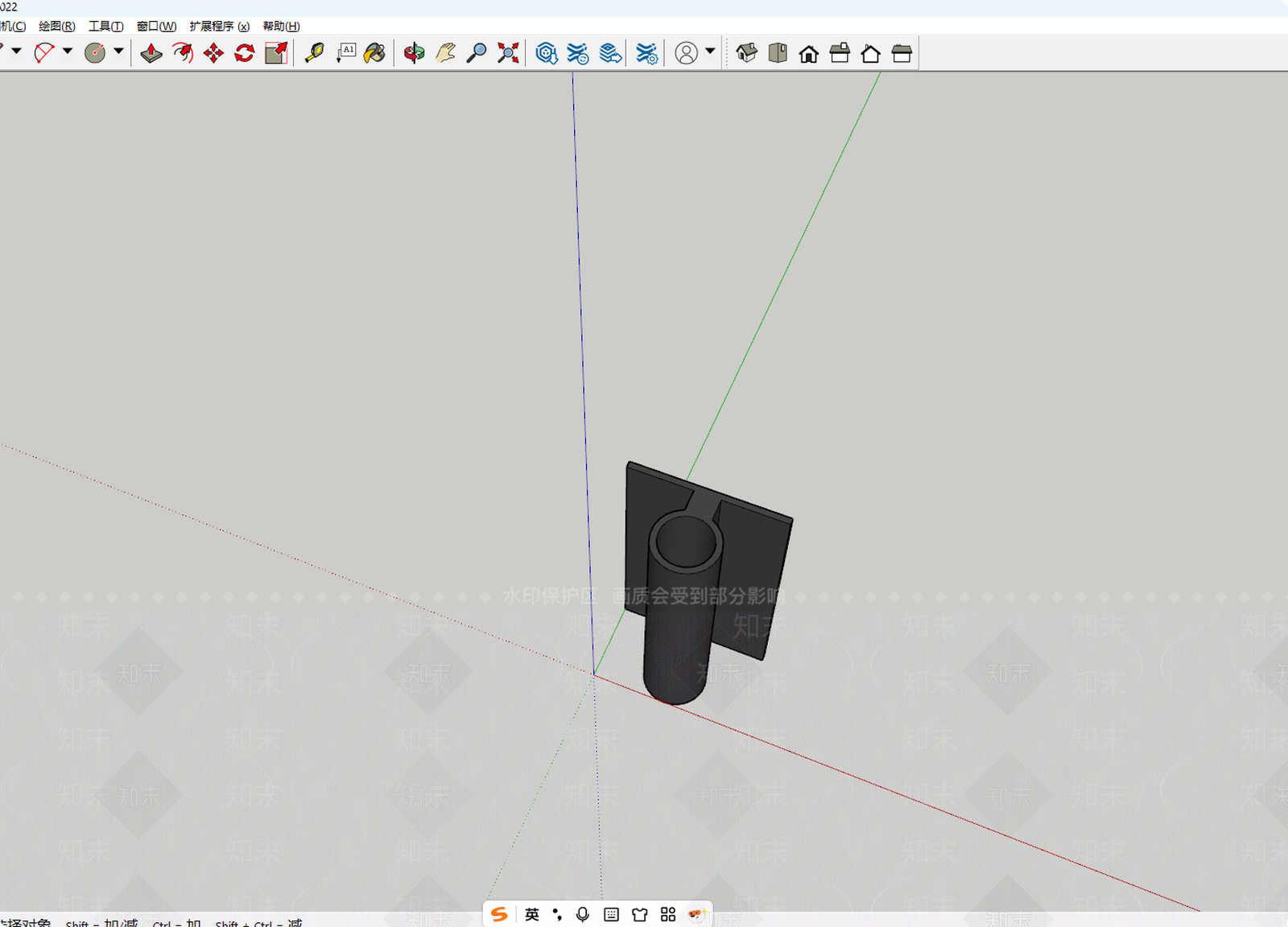This screenshot has height=927, width=1288.
Task: Open the 3D Warehouse icon
Action: pyautogui.click(x=547, y=53)
